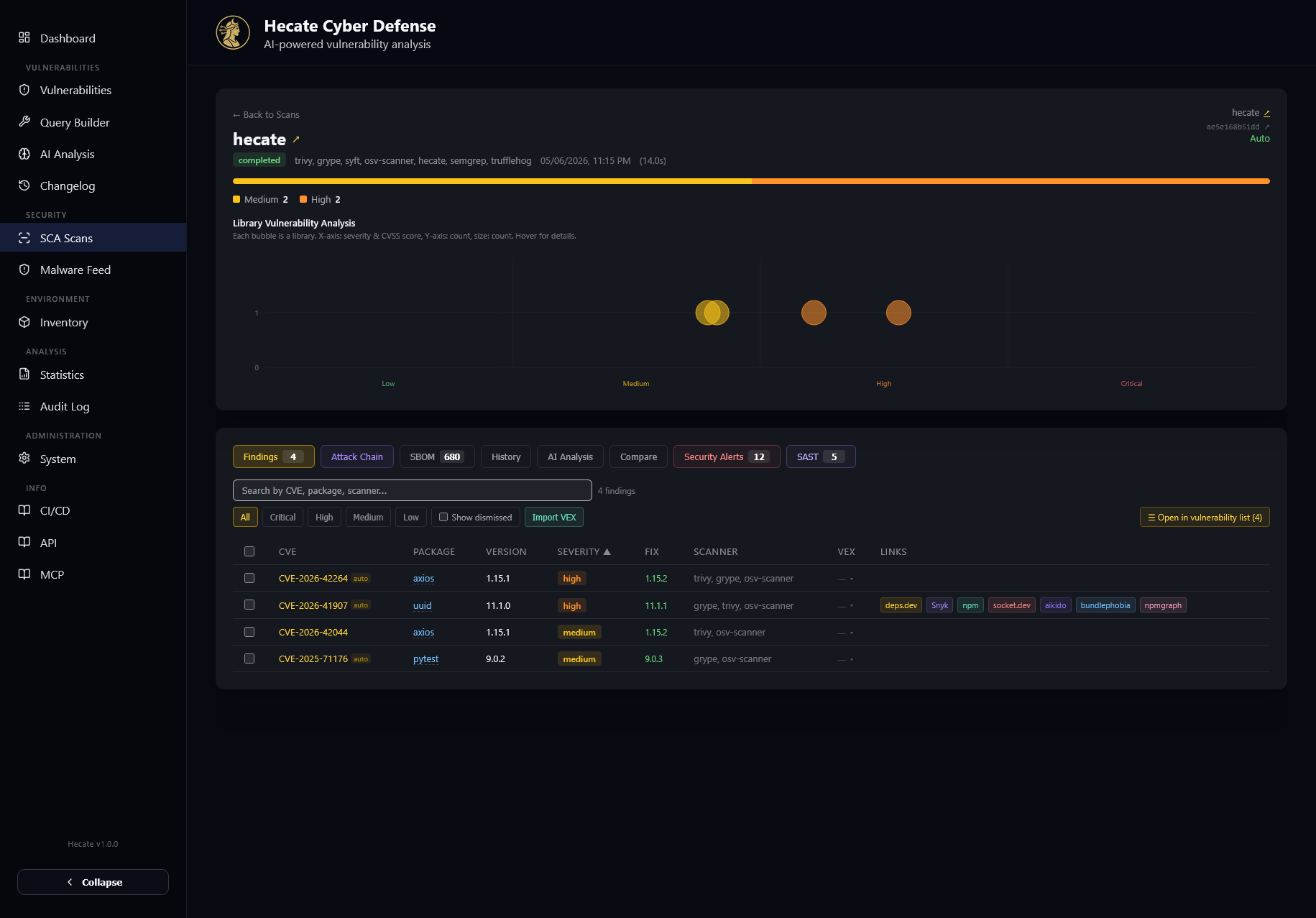Open the deps.dev link badge

[x=901, y=605]
